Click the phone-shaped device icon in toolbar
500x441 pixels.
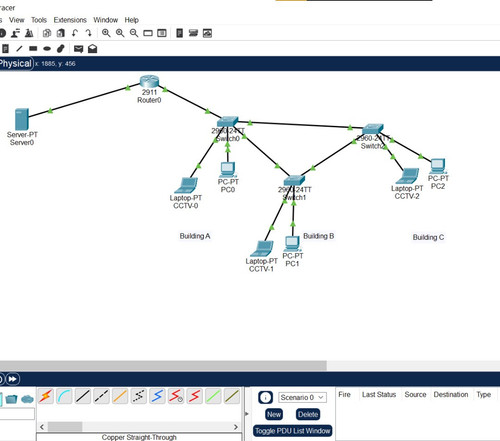point(179,33)
